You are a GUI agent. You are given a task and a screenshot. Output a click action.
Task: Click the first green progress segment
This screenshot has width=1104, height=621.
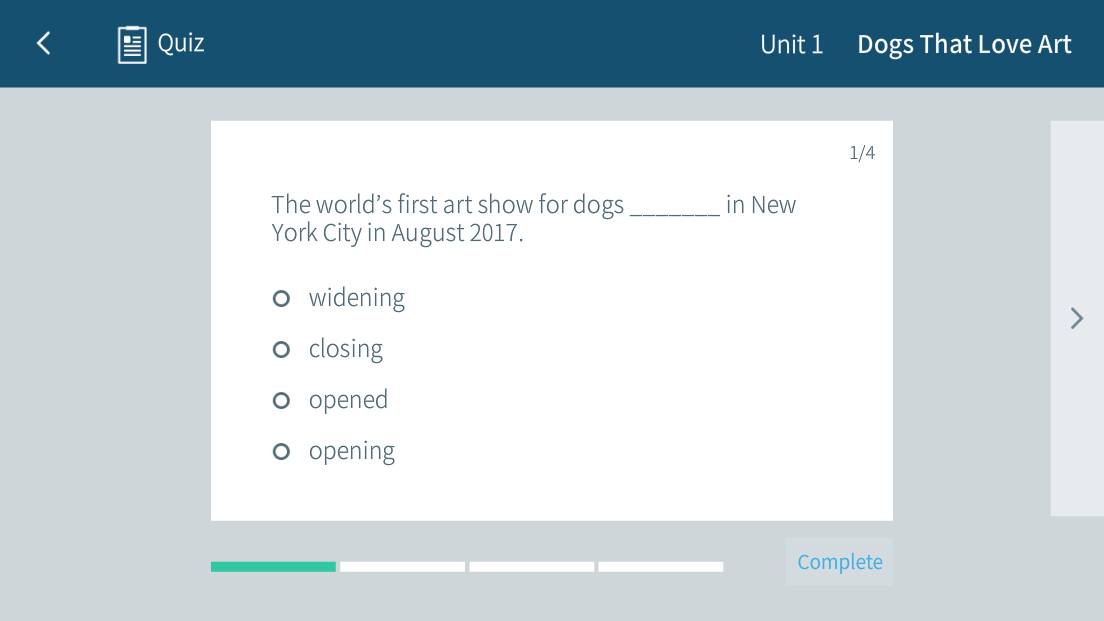273,567
